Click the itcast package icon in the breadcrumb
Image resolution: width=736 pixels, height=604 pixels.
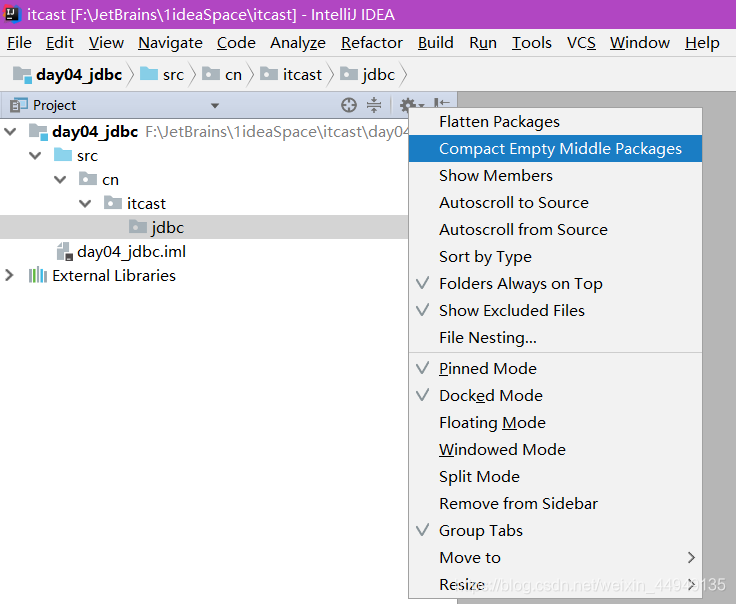(269, 74)
